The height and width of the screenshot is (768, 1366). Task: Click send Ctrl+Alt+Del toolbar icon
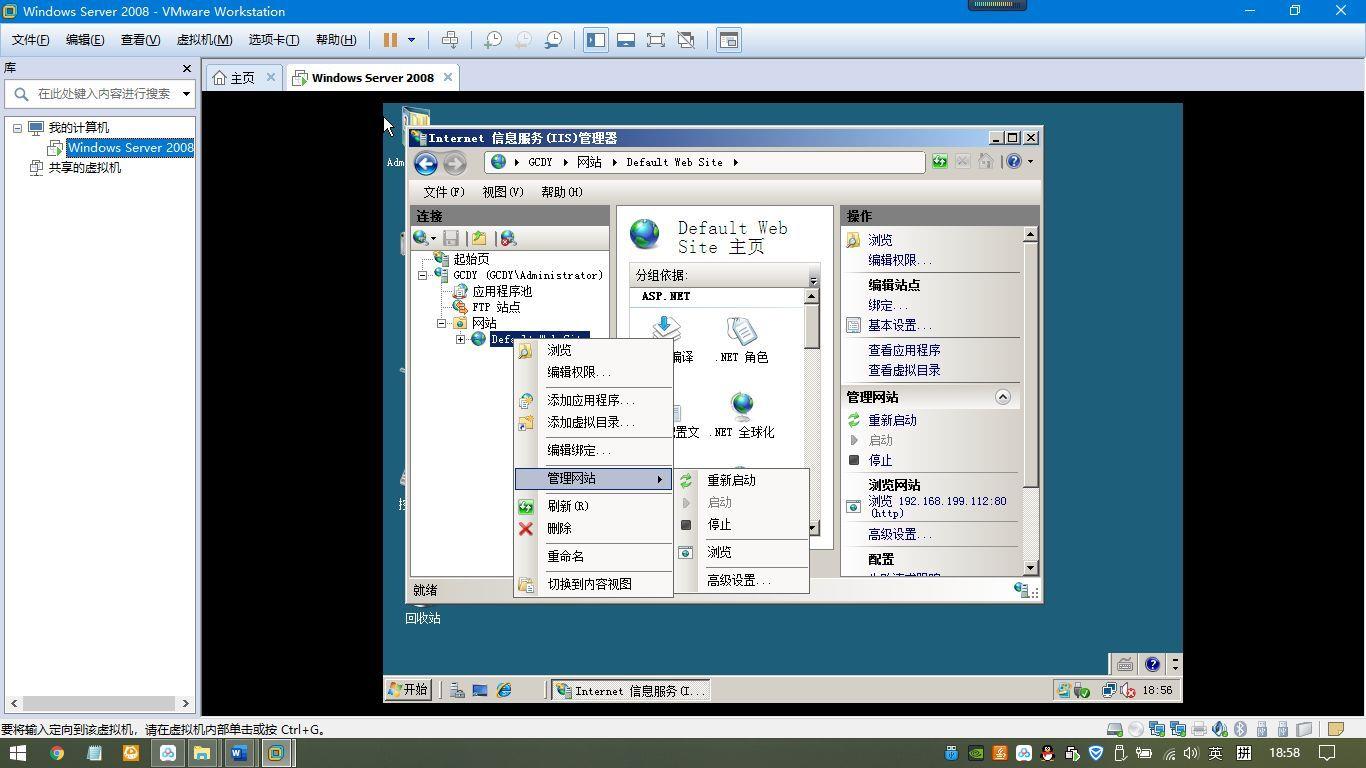click(x=450, y=40)
